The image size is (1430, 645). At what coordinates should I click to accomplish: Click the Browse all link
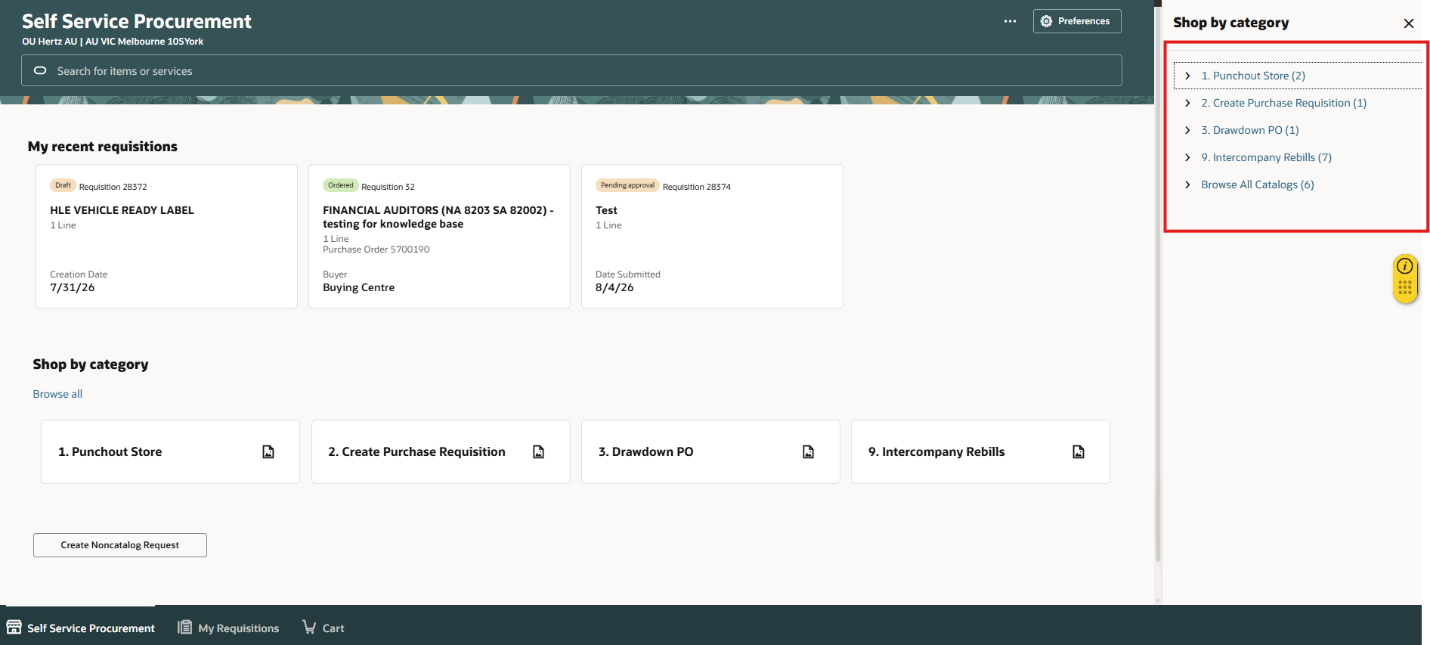58,394
